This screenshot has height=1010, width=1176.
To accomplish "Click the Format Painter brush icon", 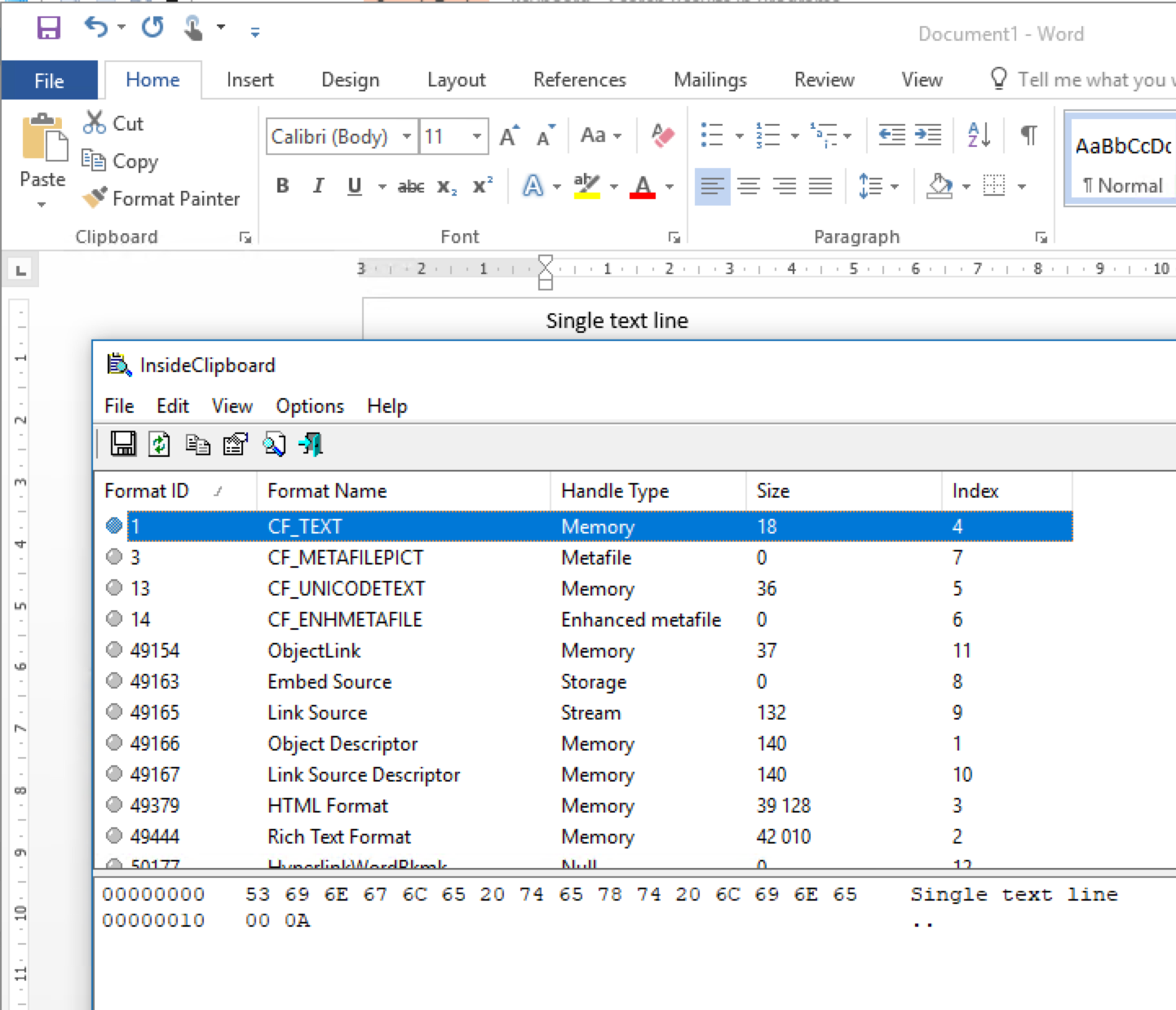I will coord(95,198).
